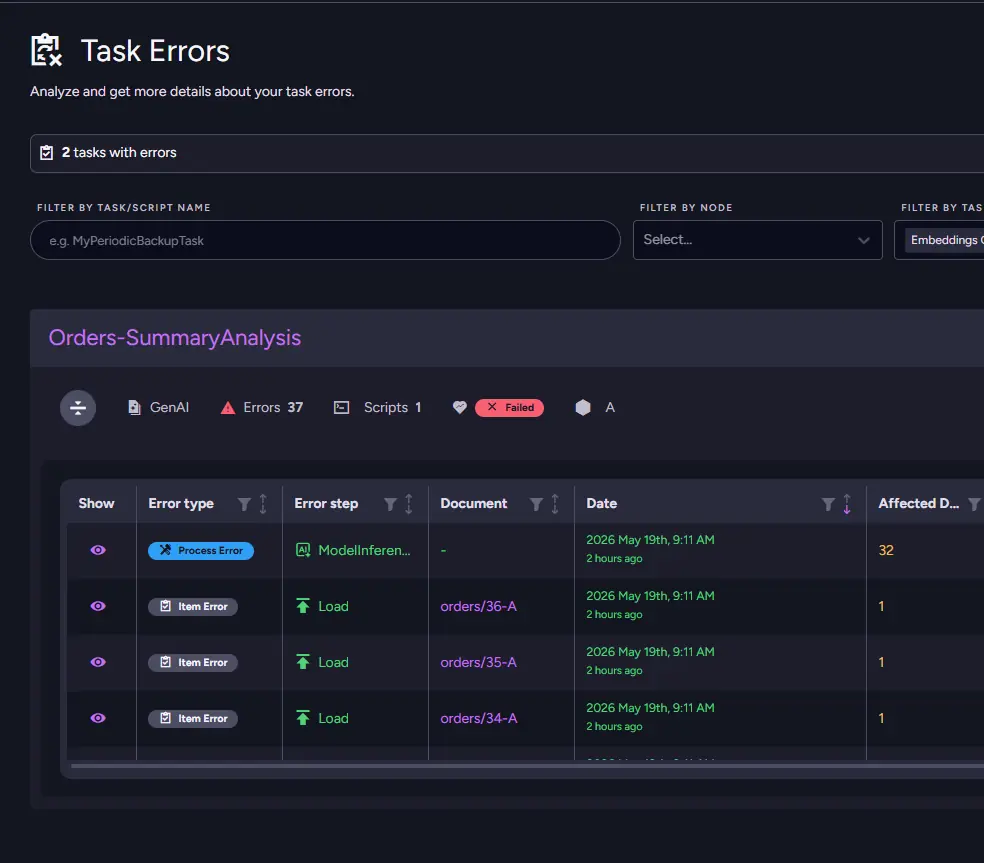Click the Process Error badge
Image resolution: width=984 pixels, height=864 pixels.
pyautogui.click(x=201, y=550)
